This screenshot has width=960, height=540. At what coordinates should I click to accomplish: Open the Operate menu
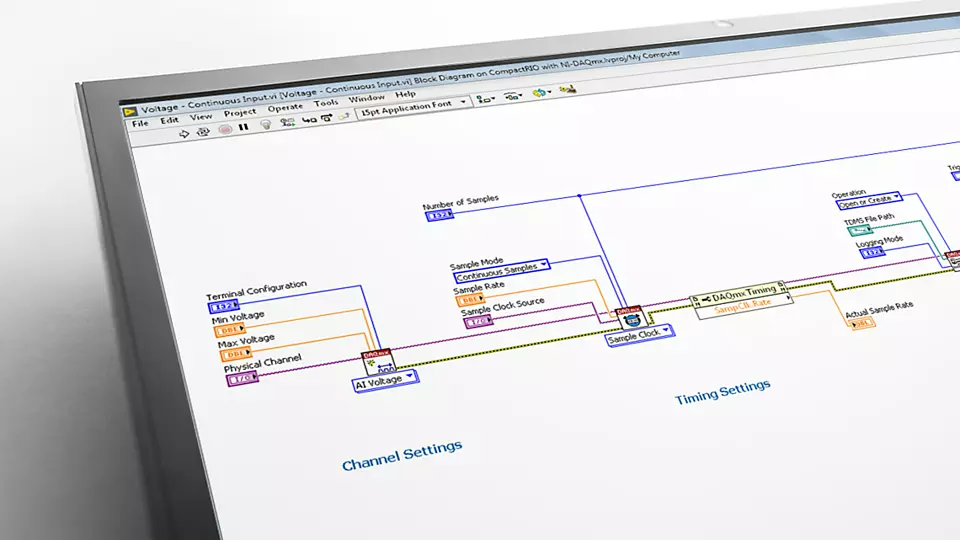coord(285,108)
